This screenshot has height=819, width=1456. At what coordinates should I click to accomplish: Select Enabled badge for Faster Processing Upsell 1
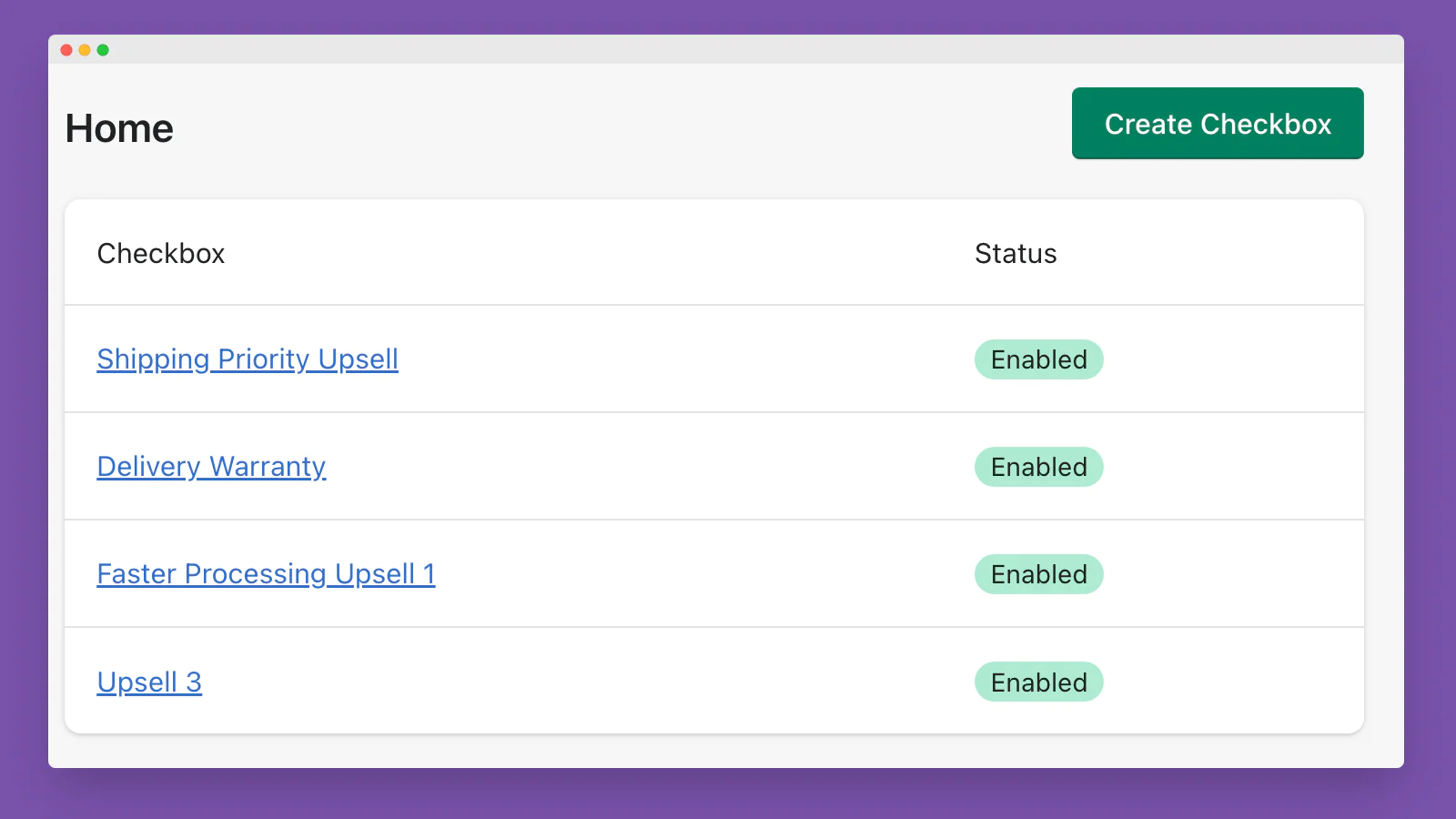(1039, 574)
